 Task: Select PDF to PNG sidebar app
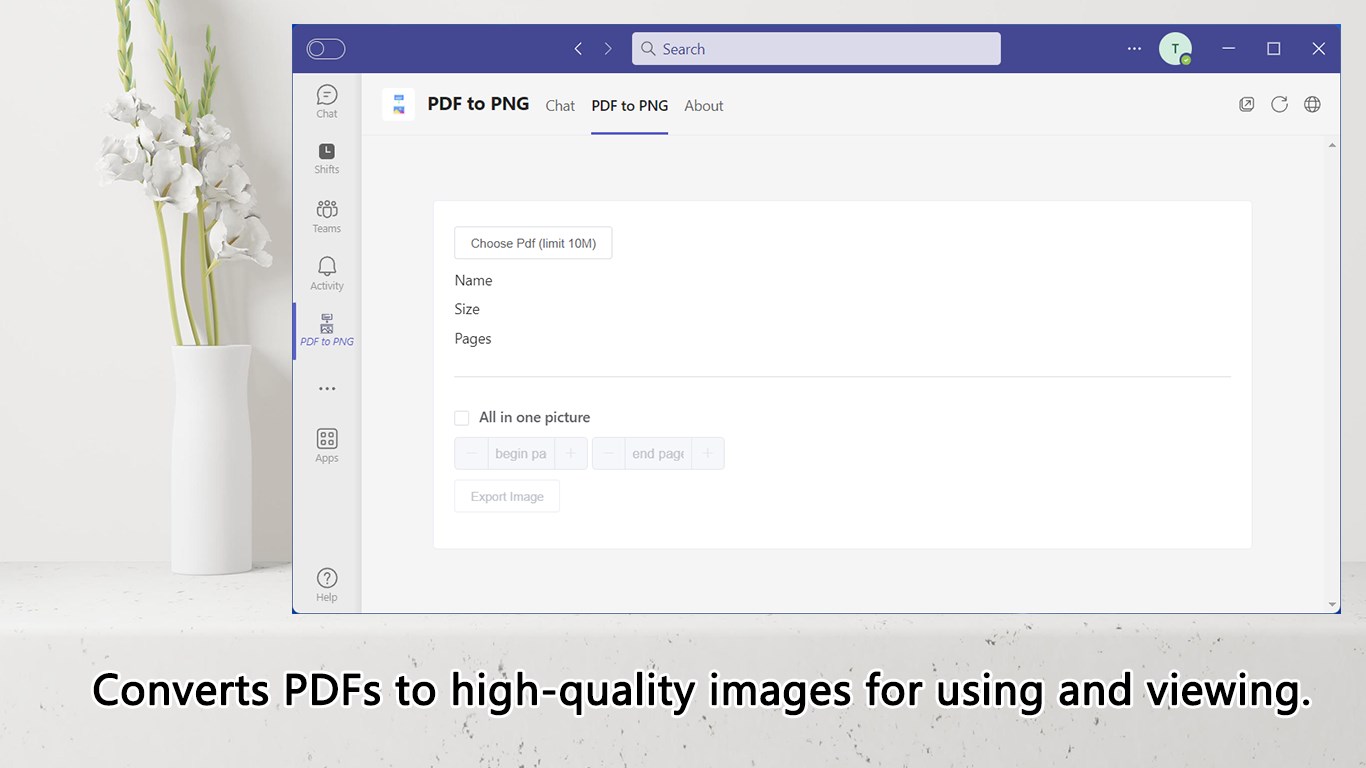327,330
